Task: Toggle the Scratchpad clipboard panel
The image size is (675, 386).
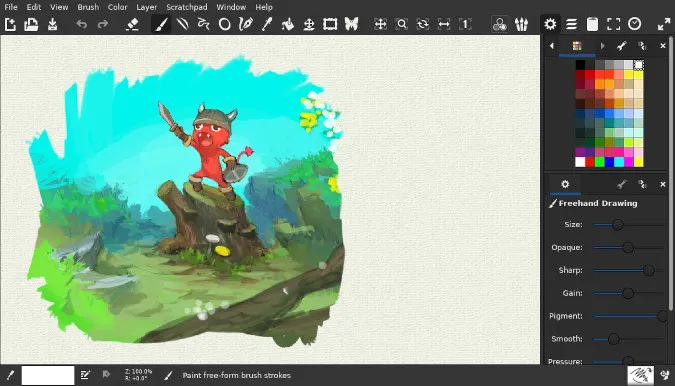Action: click(592, 25)
